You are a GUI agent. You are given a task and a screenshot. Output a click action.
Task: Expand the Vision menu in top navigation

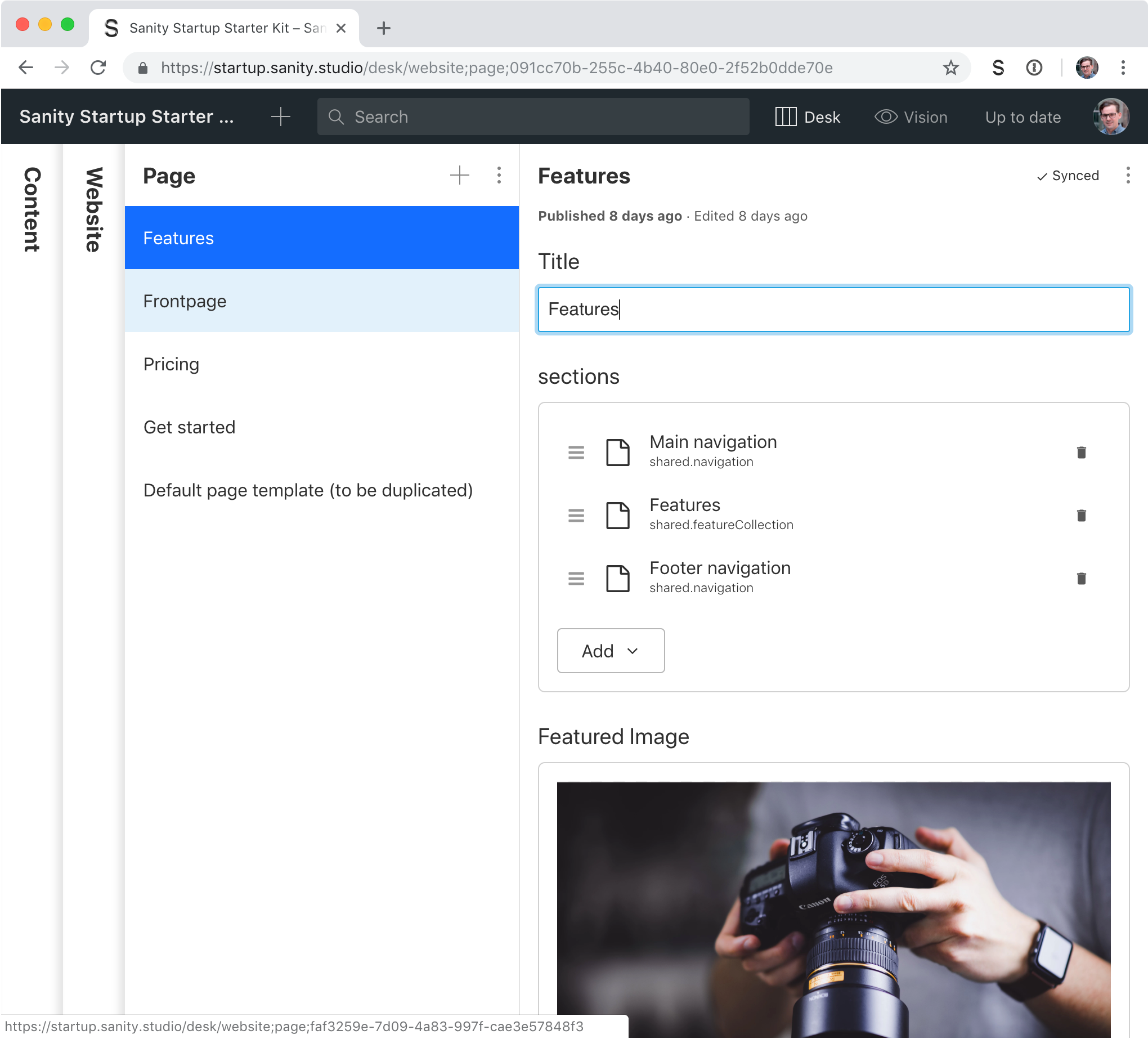[909, 117]
